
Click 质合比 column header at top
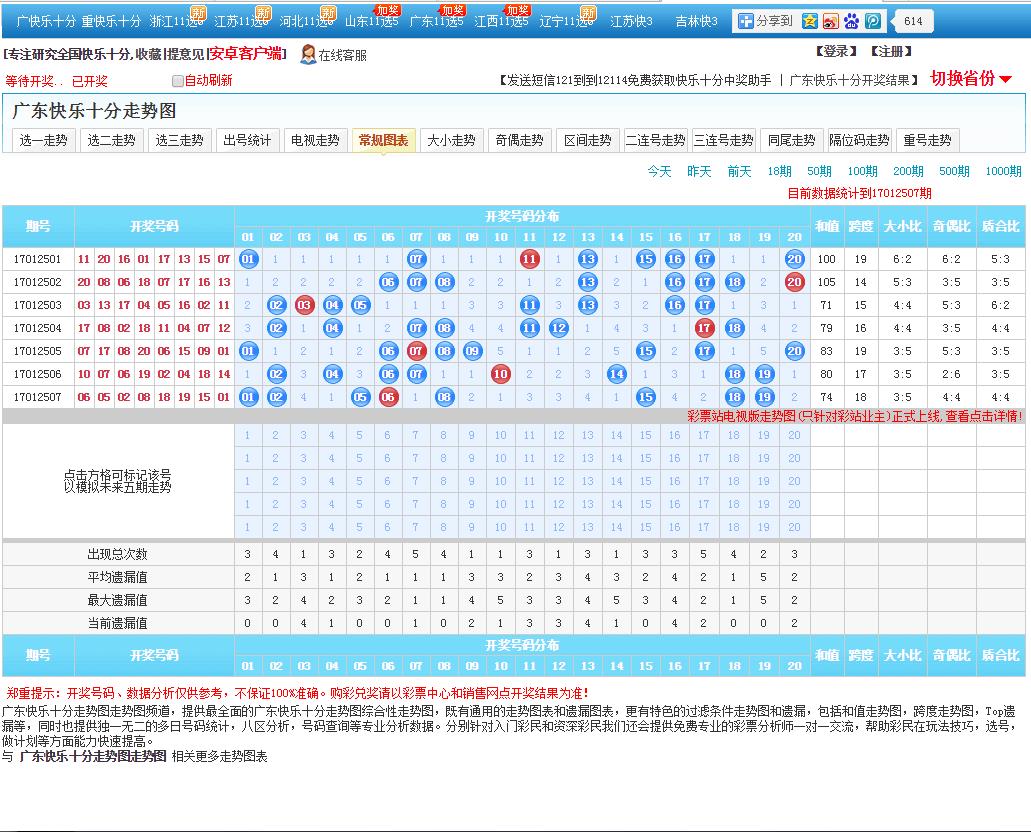coord(1000,226)
